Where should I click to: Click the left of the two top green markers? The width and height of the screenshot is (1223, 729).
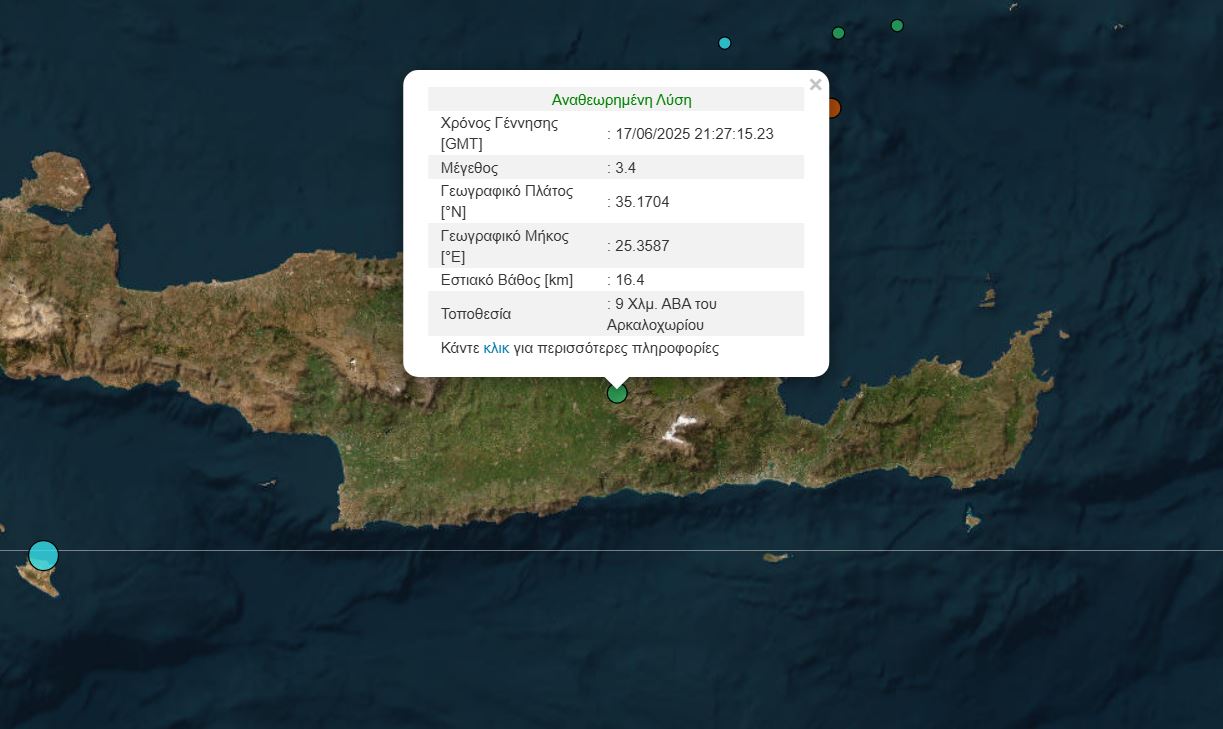(838, 33)
